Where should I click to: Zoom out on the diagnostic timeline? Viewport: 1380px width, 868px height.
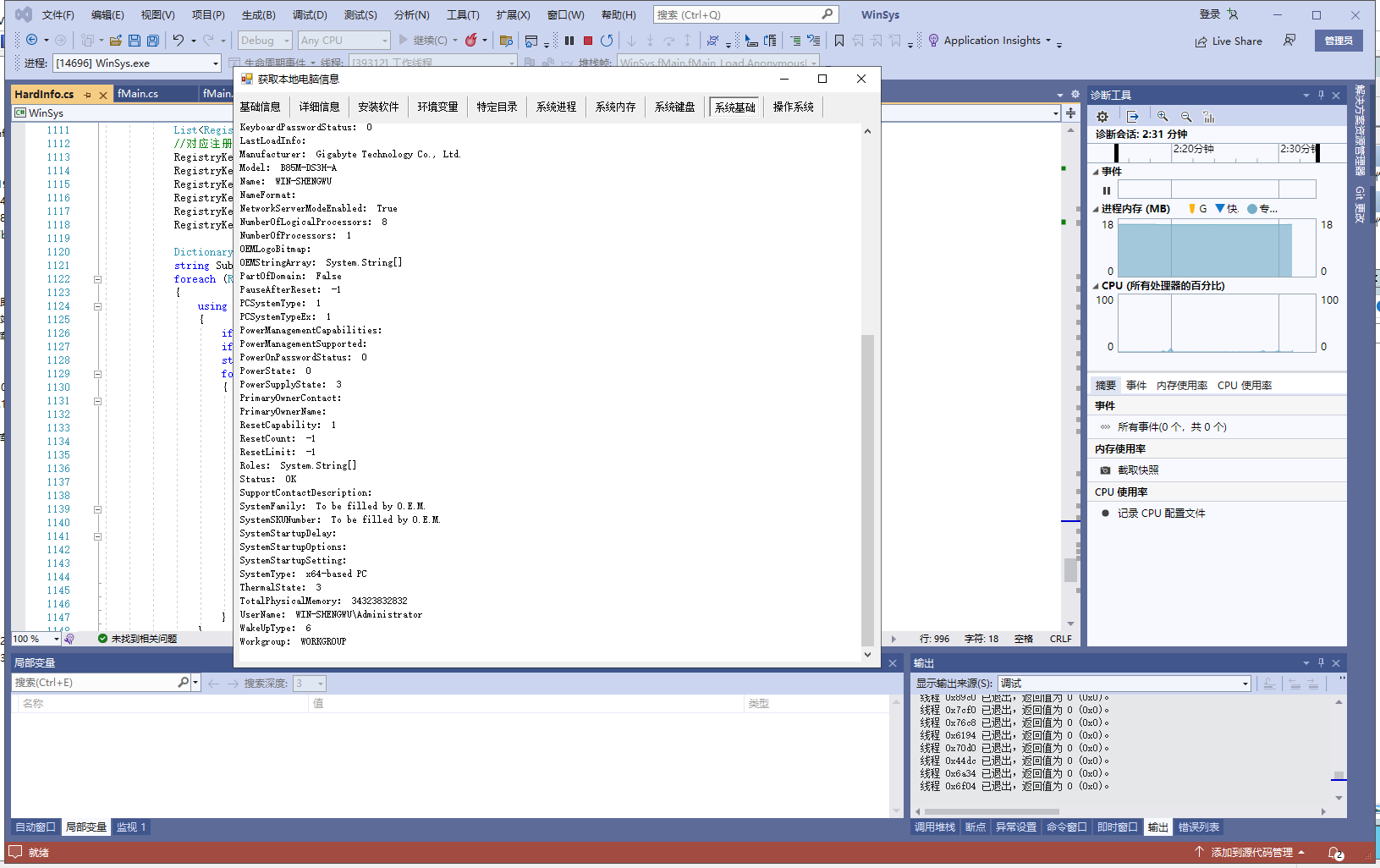click(1186, 117)
